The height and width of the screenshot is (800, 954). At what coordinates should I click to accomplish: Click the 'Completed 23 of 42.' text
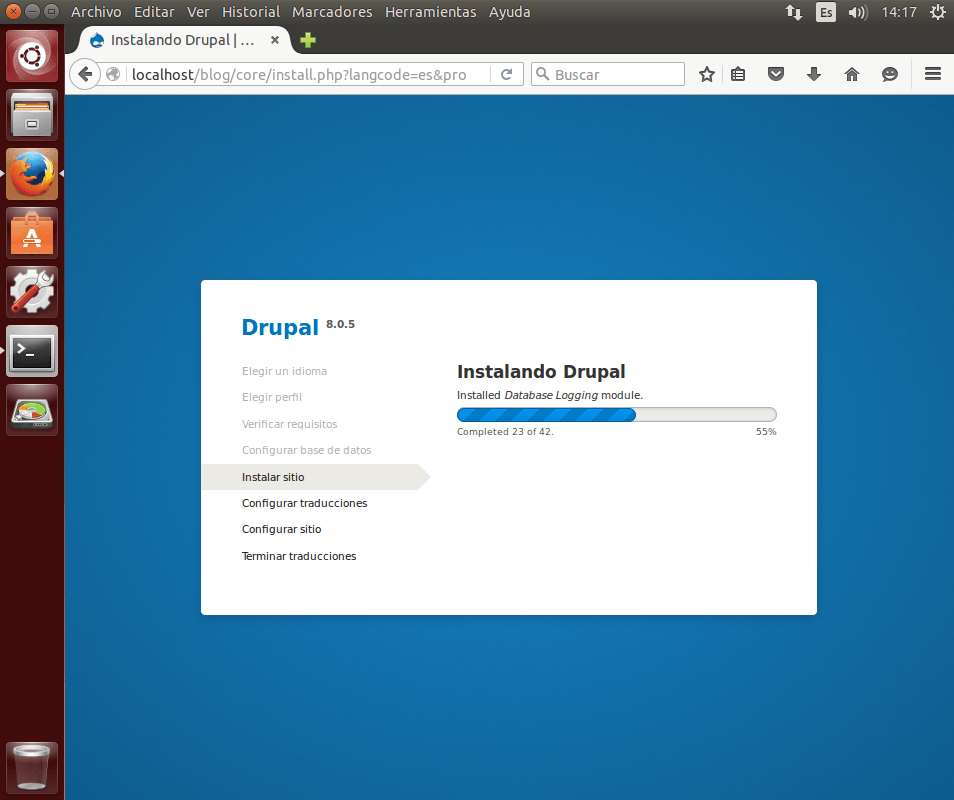point(505,432)
